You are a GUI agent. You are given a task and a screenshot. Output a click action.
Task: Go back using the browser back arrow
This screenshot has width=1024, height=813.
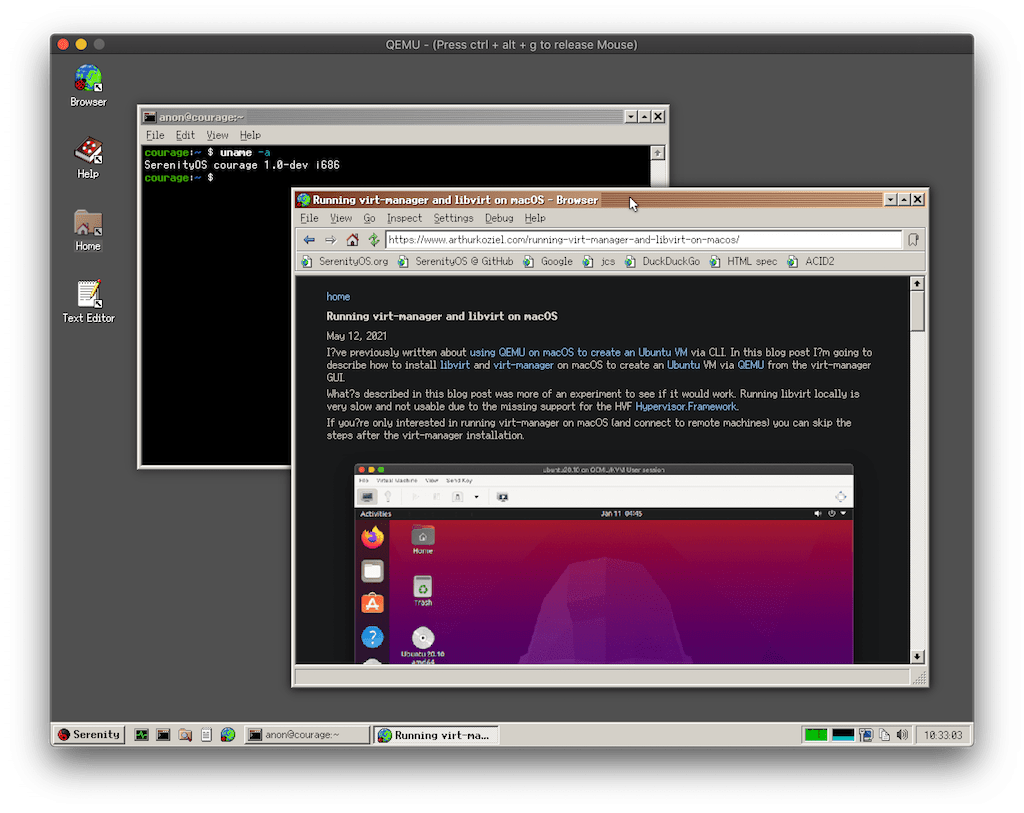[x=310, y=240]
